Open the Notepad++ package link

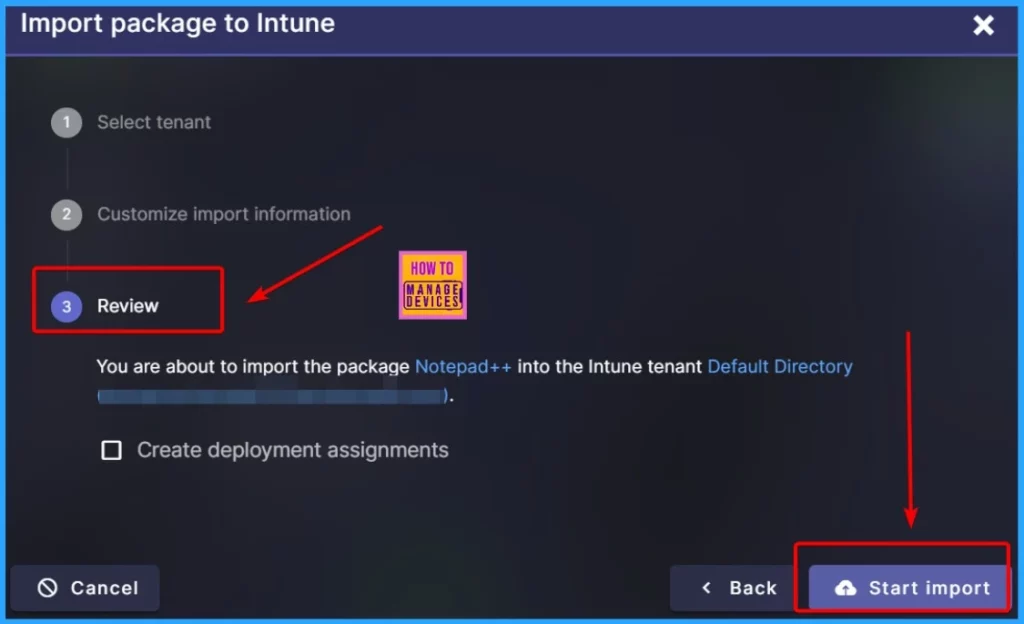[463, 367]
